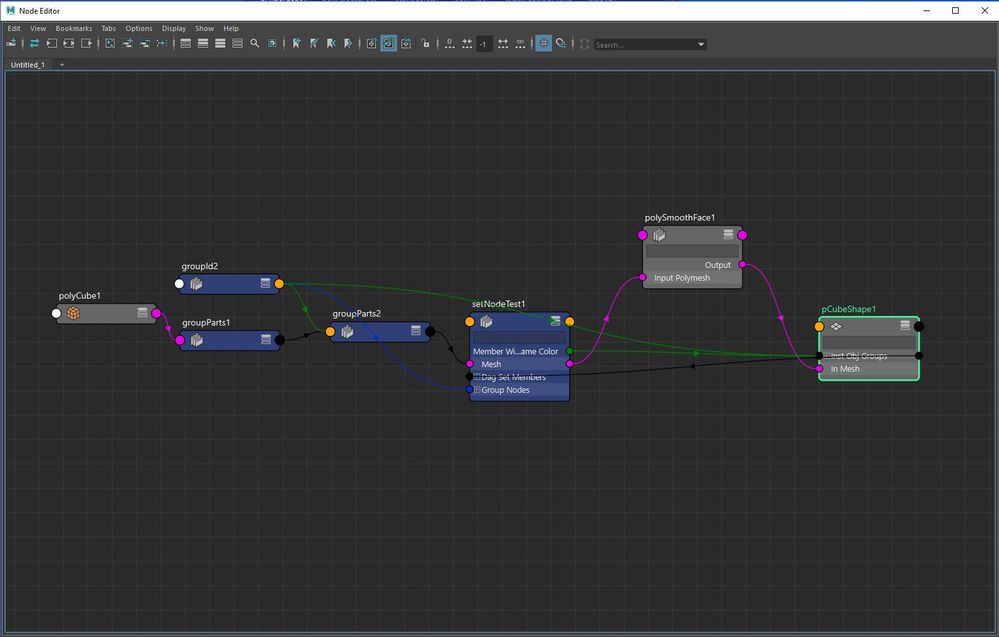The image size is (999, 637).
Task: Click the In Mesh port on pCubeShape1
Action: [819, 368]
